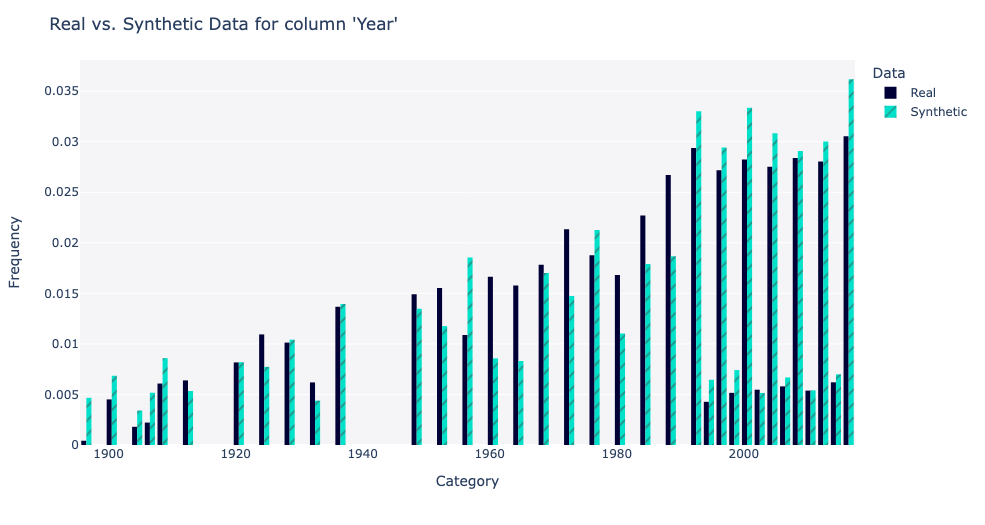Click the teal hatched Synthetic legend swatch
985x525 pixels.
(890, 112)
